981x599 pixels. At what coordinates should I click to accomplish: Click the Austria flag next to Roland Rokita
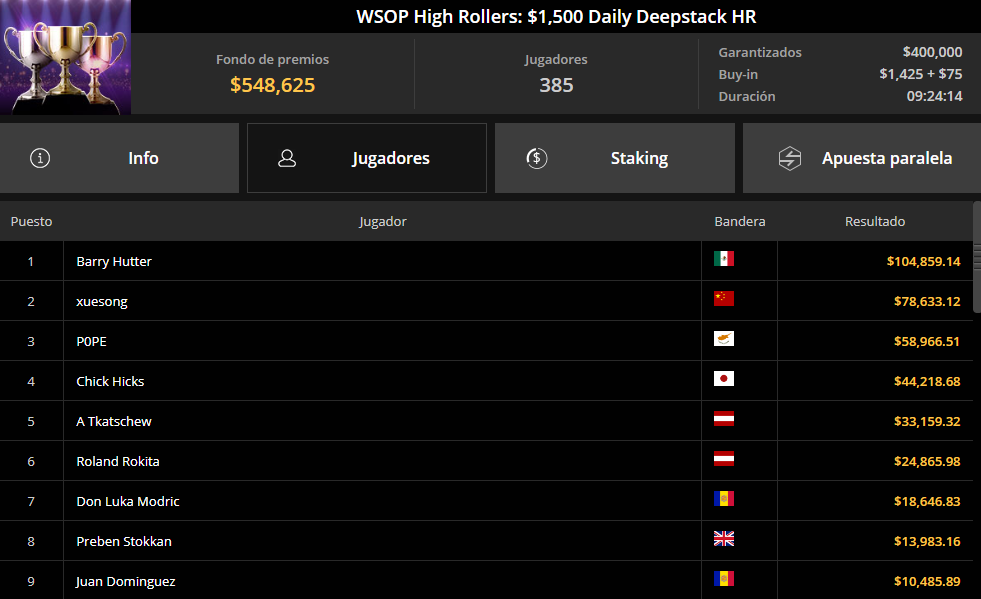click(724, 459)
